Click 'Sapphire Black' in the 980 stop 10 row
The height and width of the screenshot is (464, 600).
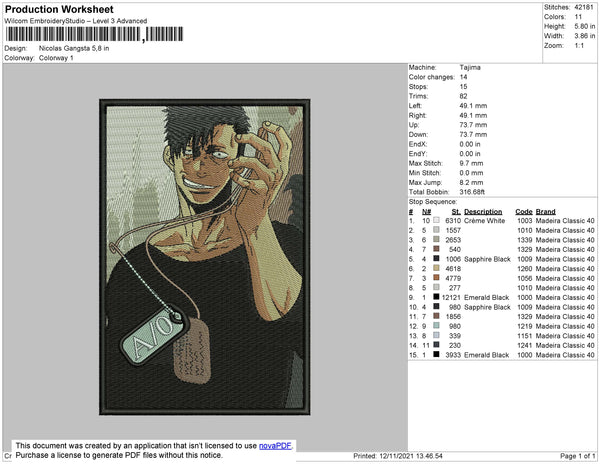487,307
